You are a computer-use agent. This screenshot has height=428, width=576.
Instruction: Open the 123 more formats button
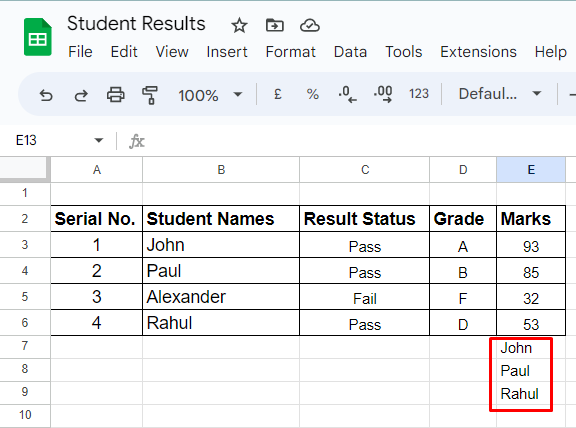coord(419,94)
